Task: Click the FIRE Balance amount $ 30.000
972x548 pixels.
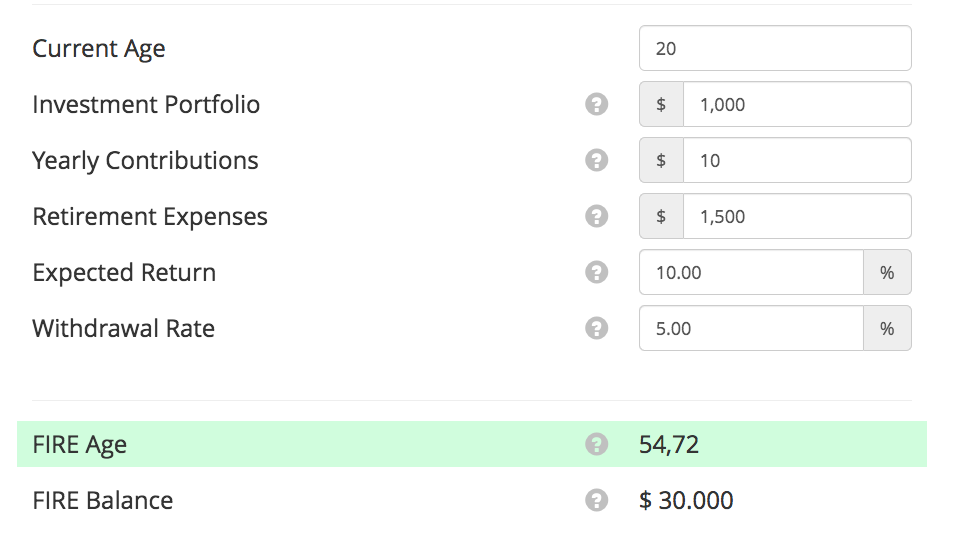Action: [x=686, y=500]
